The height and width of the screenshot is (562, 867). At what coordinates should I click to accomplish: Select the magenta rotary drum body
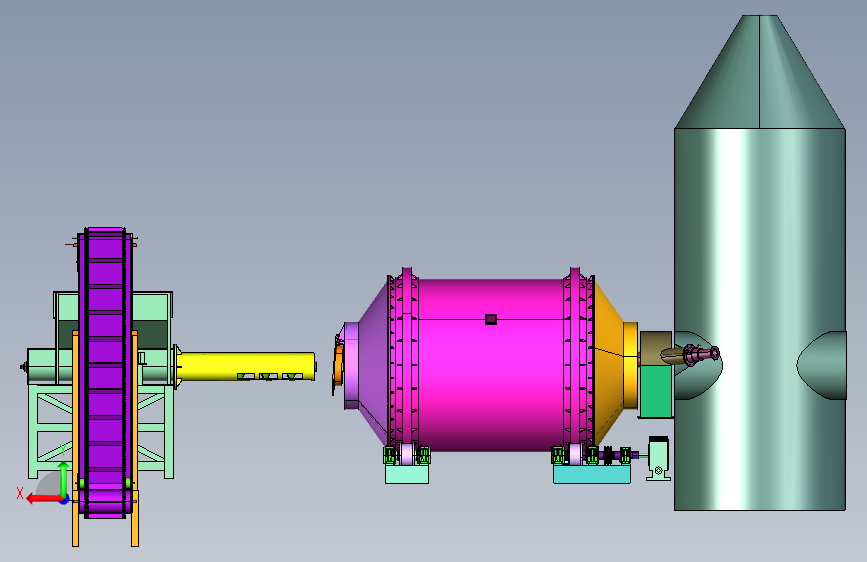(x=490, y=365)
